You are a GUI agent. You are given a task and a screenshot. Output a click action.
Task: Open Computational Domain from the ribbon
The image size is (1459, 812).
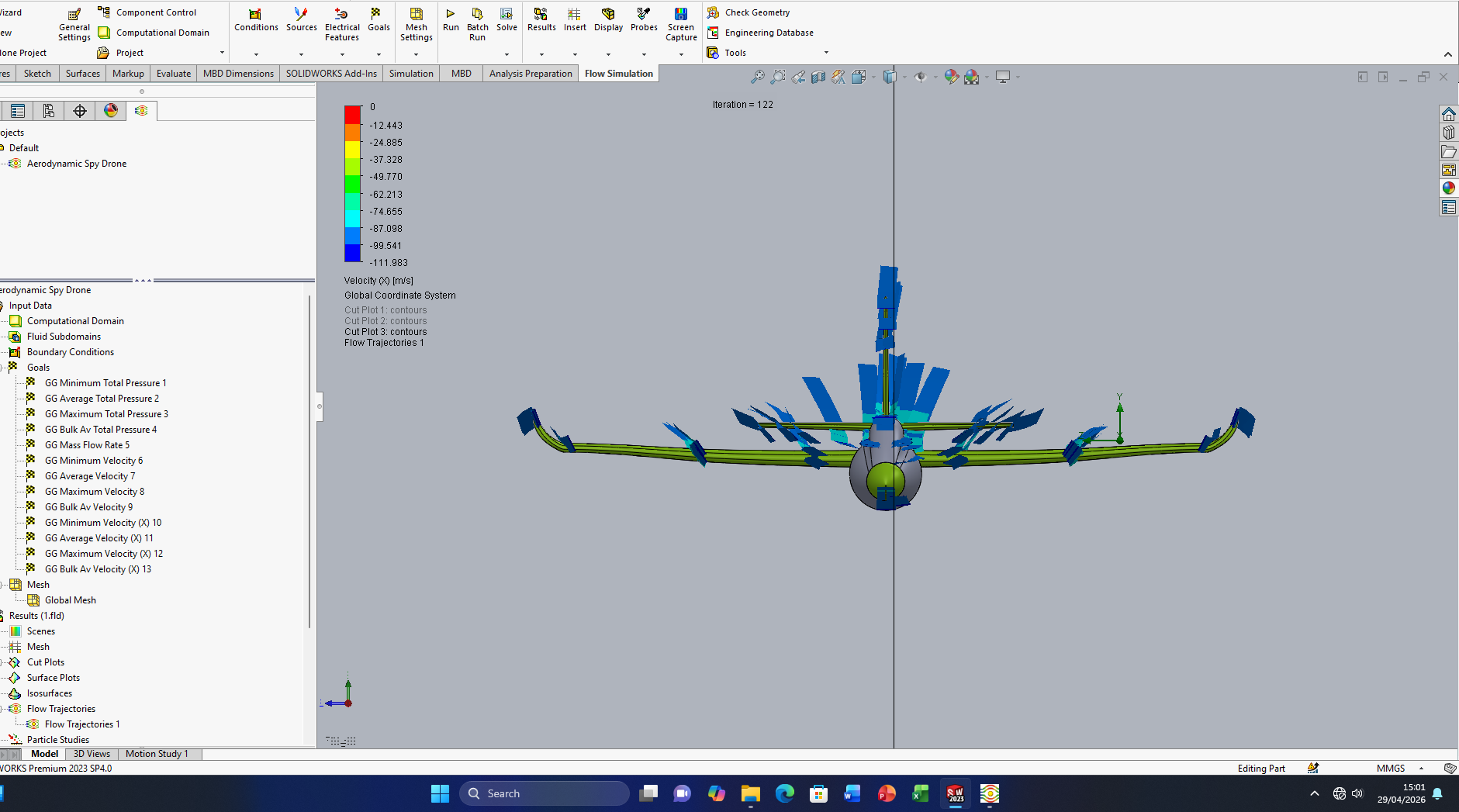click(154, 33)
